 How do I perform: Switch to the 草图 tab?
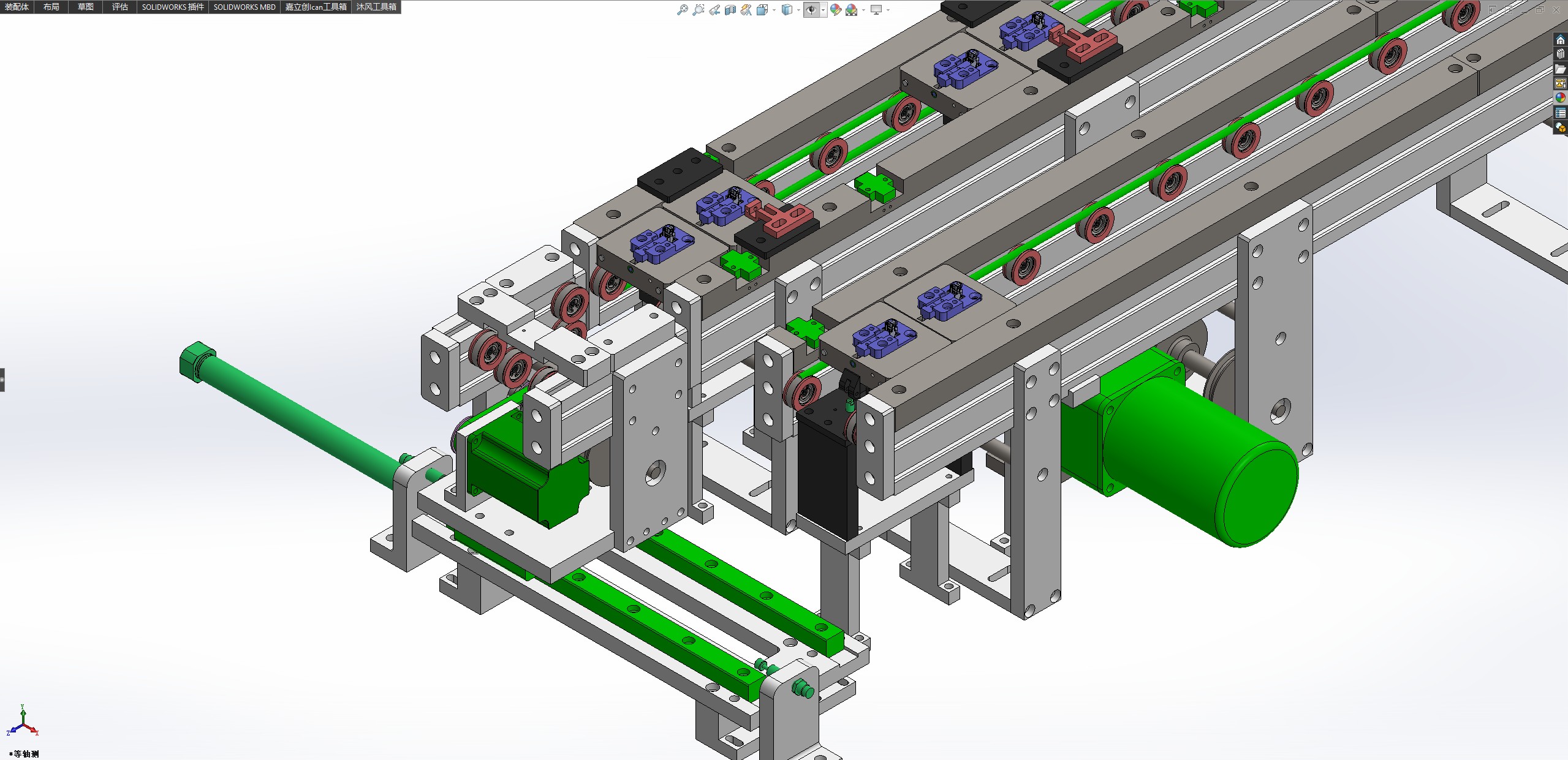[x=86, y=7]
